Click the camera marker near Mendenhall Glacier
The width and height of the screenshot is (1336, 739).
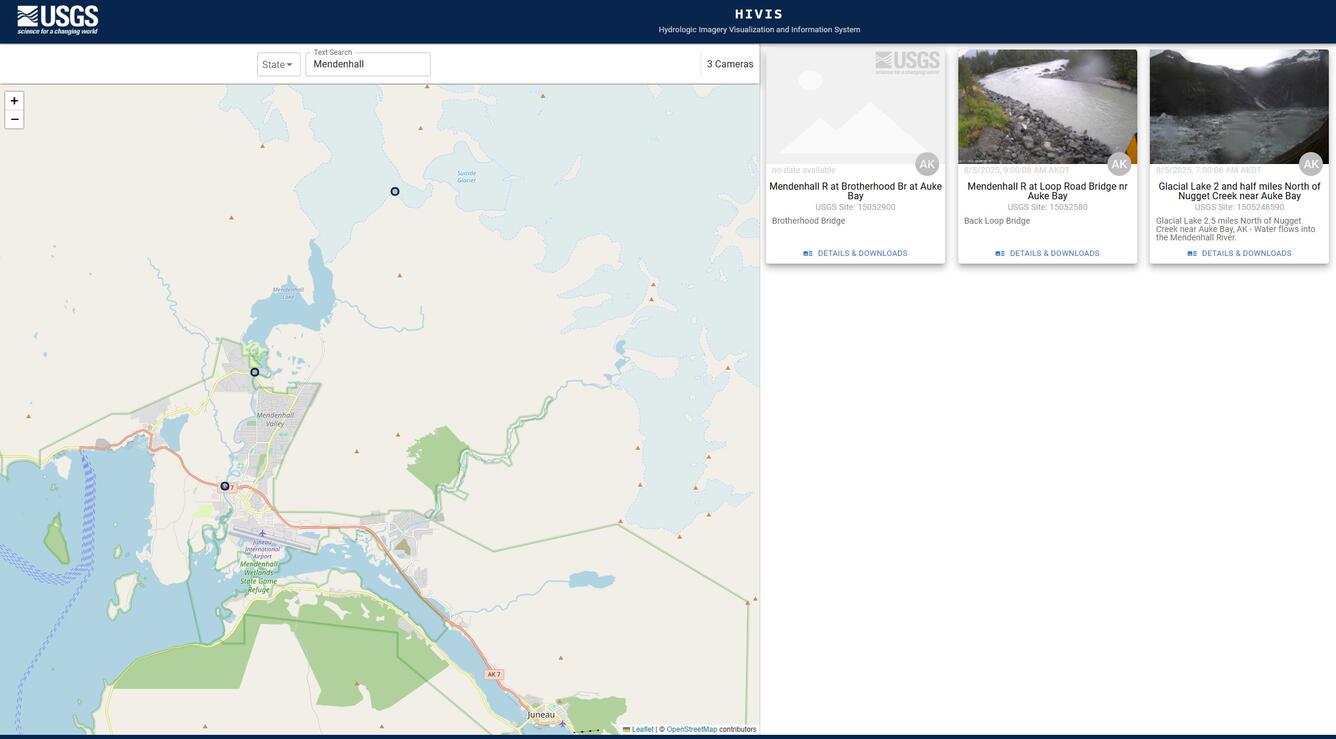(393, 190)
